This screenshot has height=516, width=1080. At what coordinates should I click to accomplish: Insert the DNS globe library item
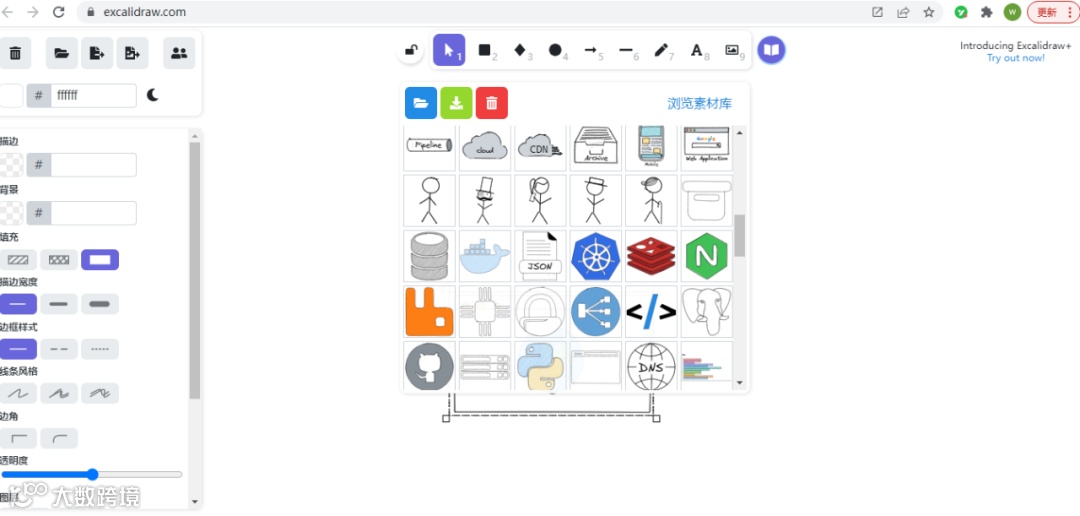pyautogui.click(x=651, y=366)
